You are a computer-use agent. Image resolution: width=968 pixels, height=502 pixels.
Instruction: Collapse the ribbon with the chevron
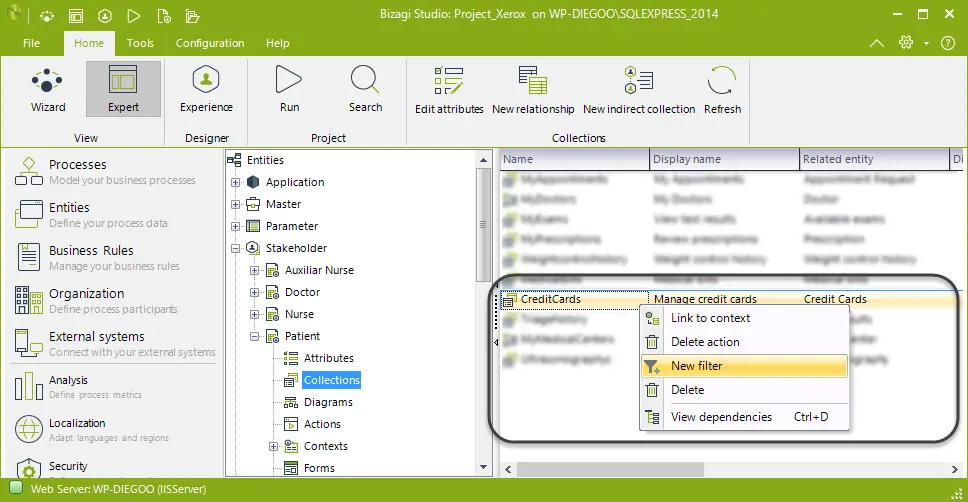(877, 43)
